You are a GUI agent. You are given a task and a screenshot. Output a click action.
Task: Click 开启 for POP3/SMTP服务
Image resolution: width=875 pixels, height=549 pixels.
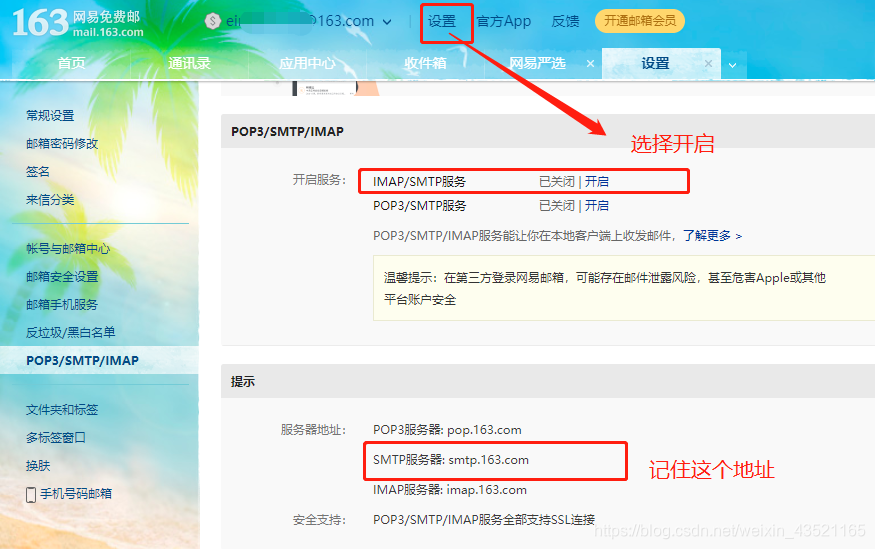pyautogui.click(x=597, y=205)
